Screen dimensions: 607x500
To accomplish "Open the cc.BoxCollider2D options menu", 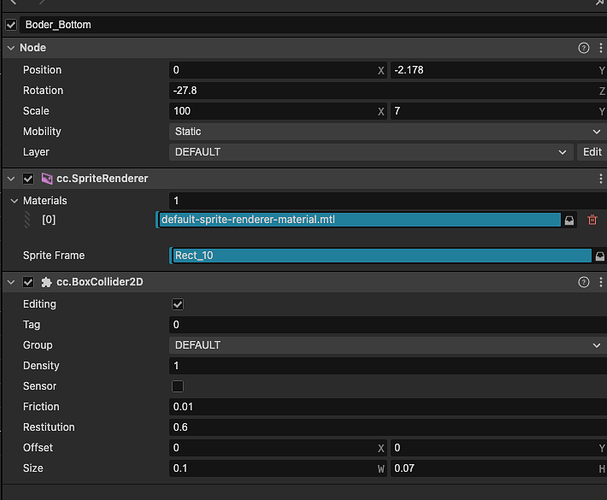I will coord(600,283).
